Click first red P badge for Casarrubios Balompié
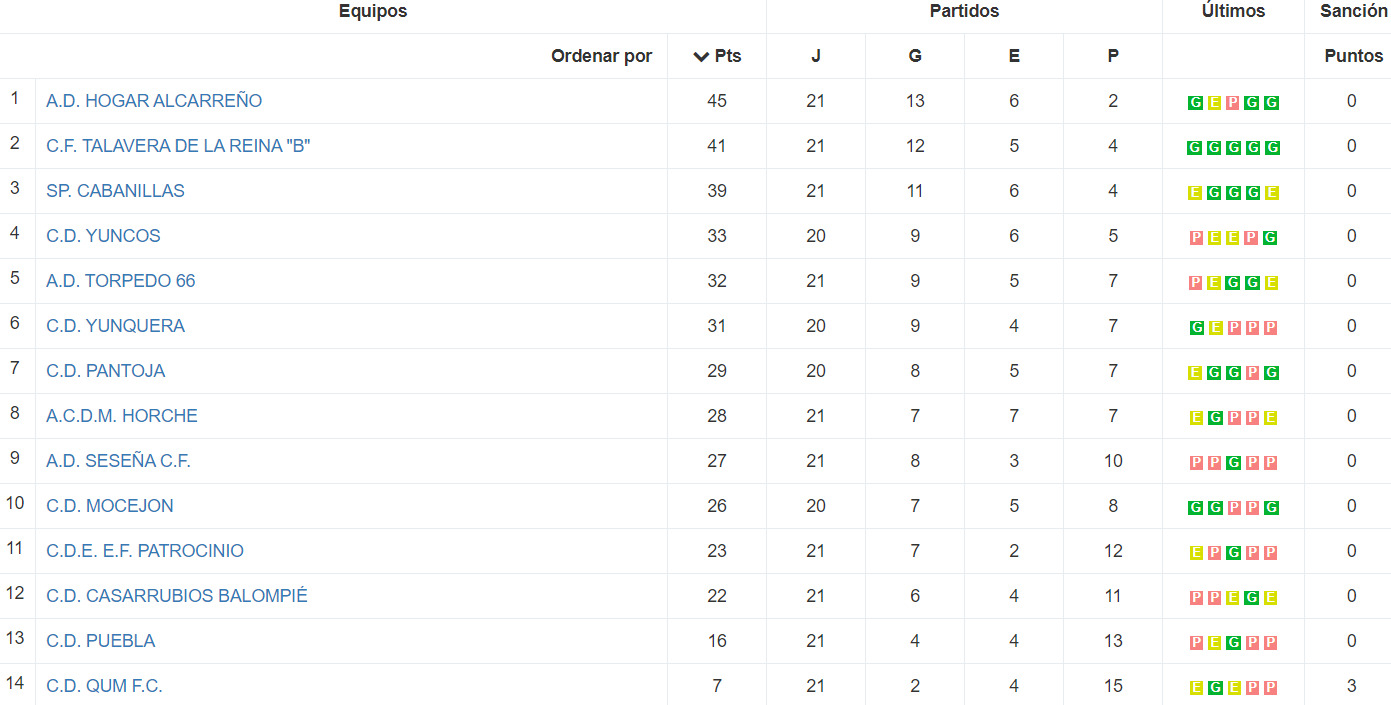 point(1195,598)
